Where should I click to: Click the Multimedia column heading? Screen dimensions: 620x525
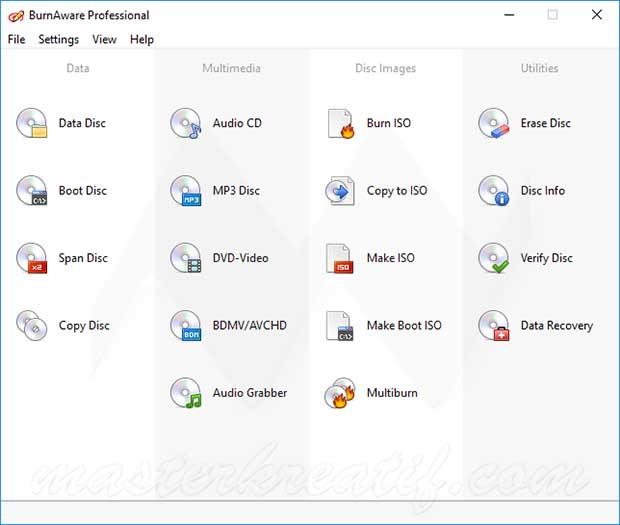pos(231,68)
